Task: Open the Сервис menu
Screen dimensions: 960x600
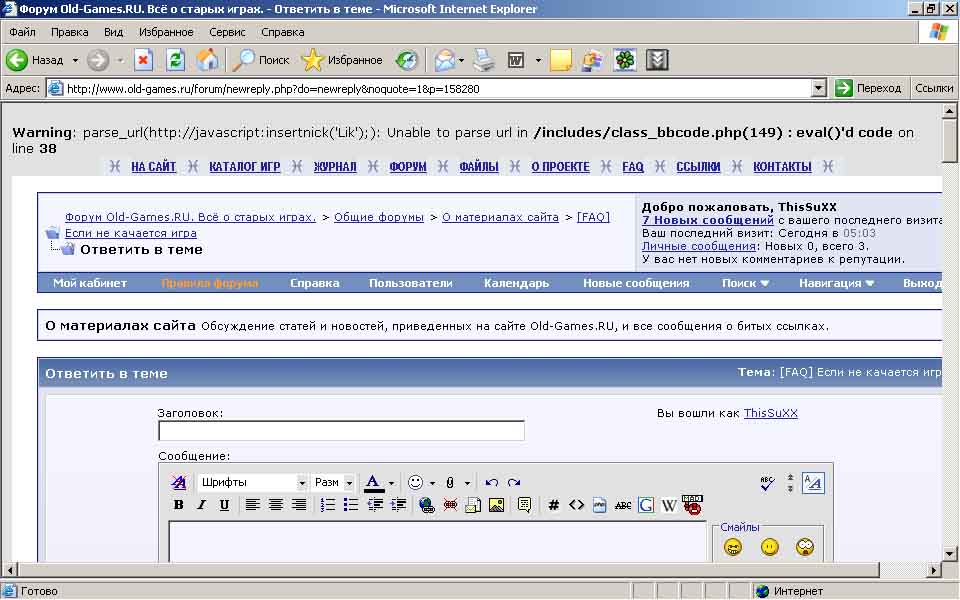Action: 228,32
